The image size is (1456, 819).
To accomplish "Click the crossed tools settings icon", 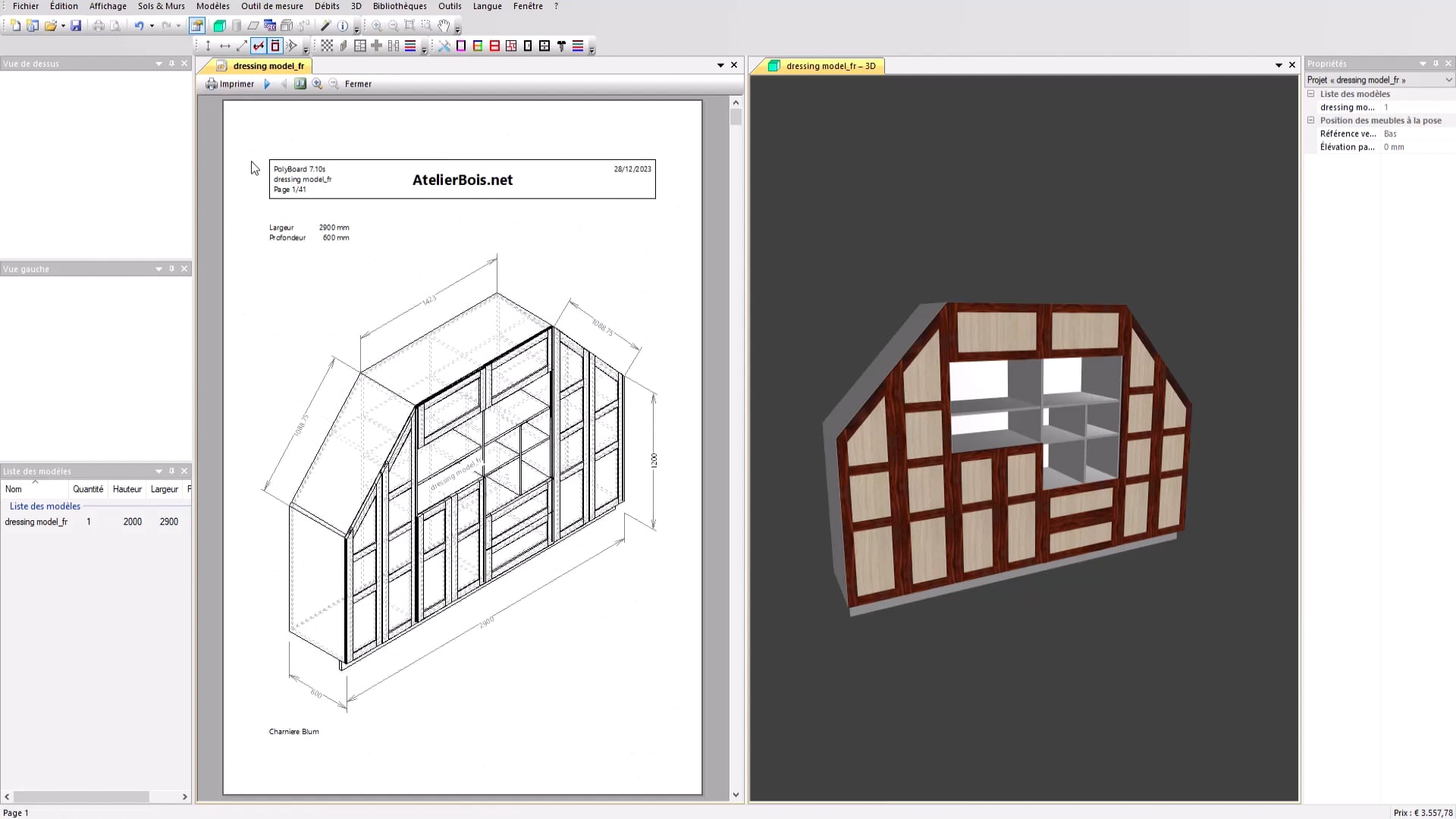I will click(444, 46).
